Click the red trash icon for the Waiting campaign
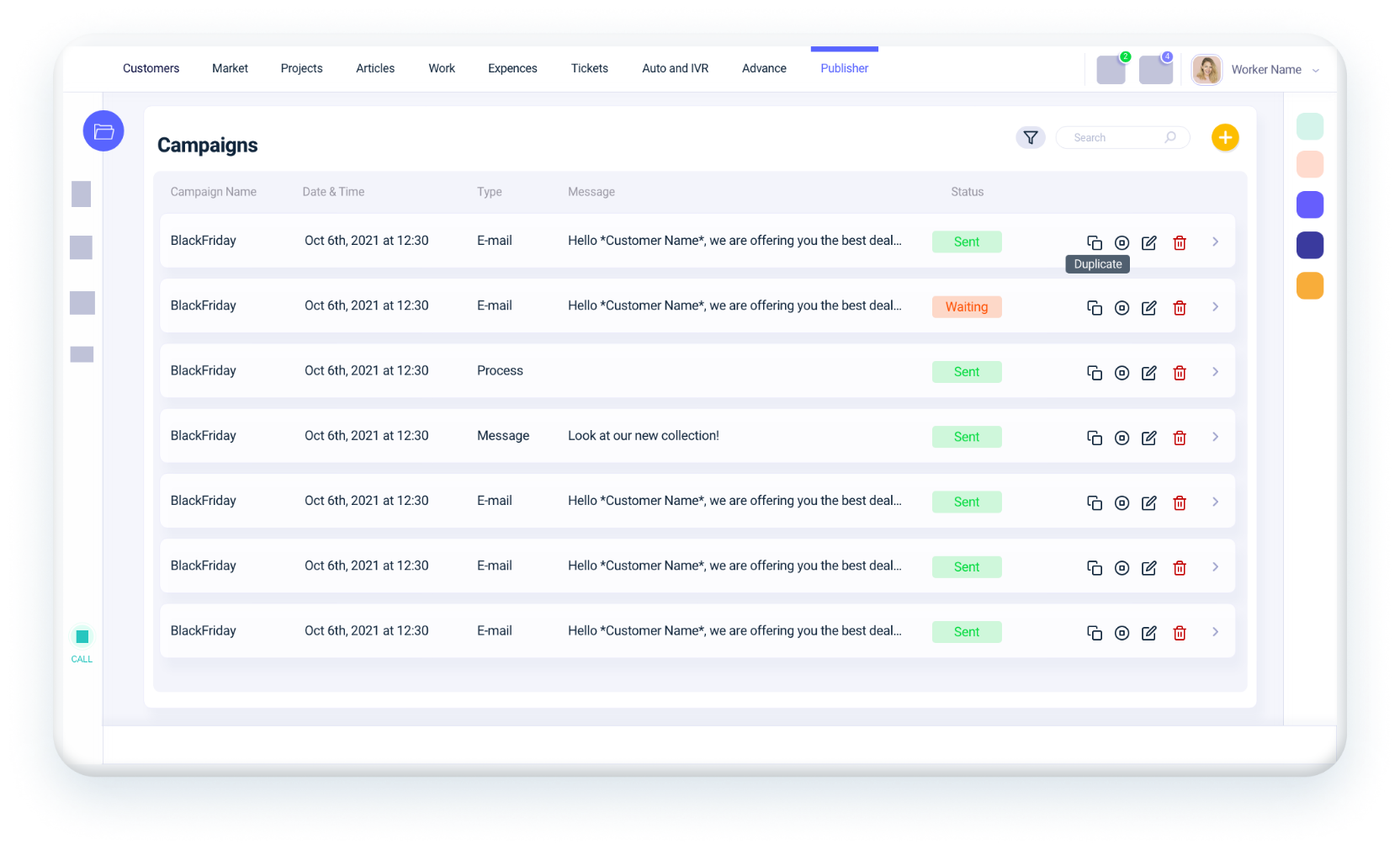This screenshot has width=1400, height=850. [1180, 308]
